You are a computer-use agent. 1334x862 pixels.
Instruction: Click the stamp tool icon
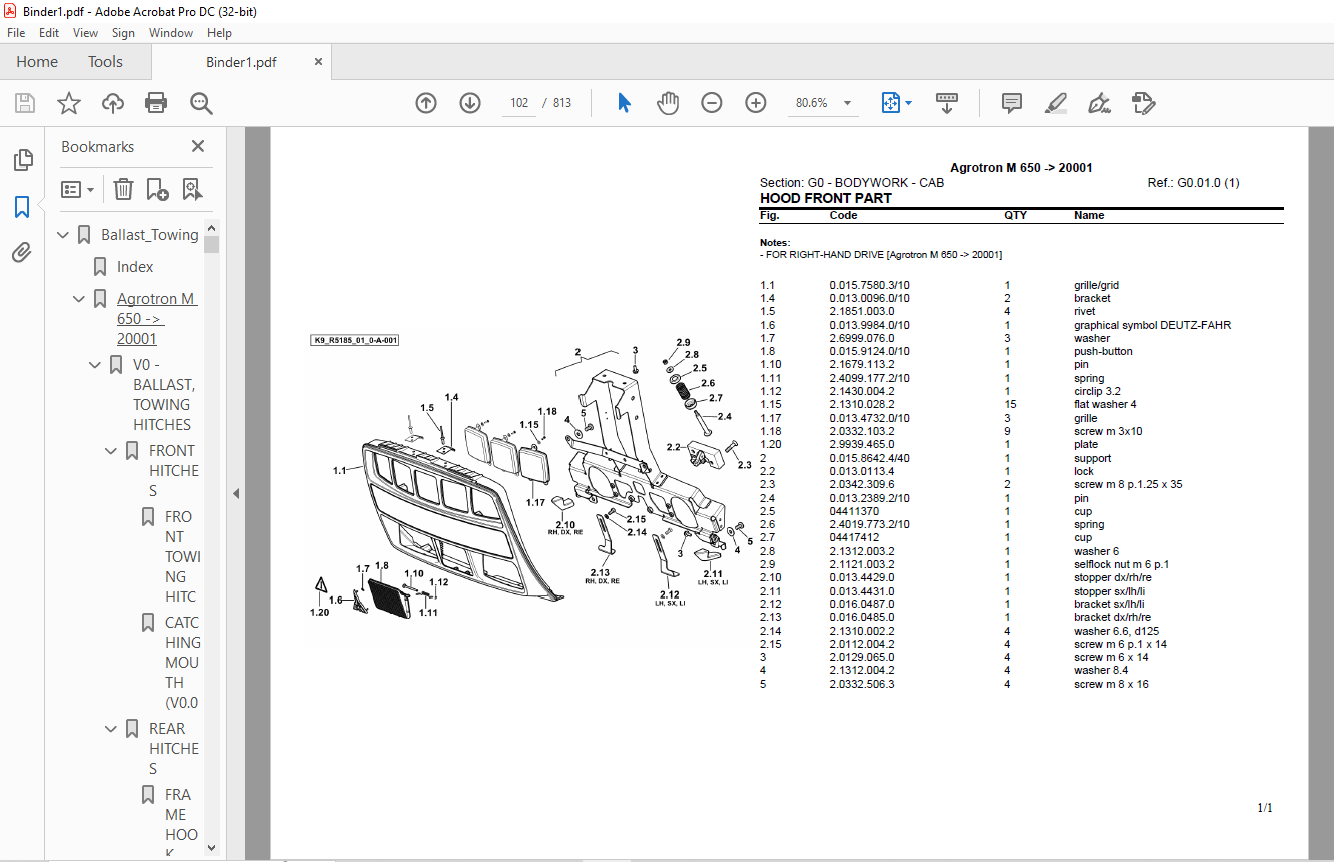tap(1143, 103)
